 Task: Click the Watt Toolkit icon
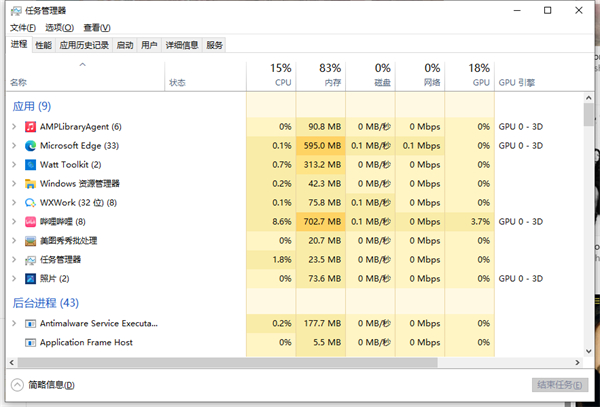[30, 165]
